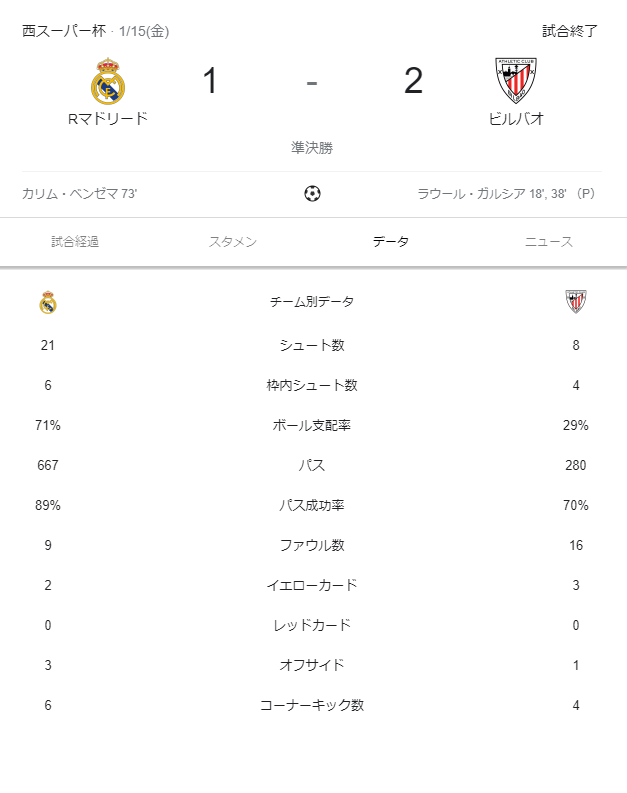
Task: Click the large Real Madrid crest
Action: tap(107, 81)
